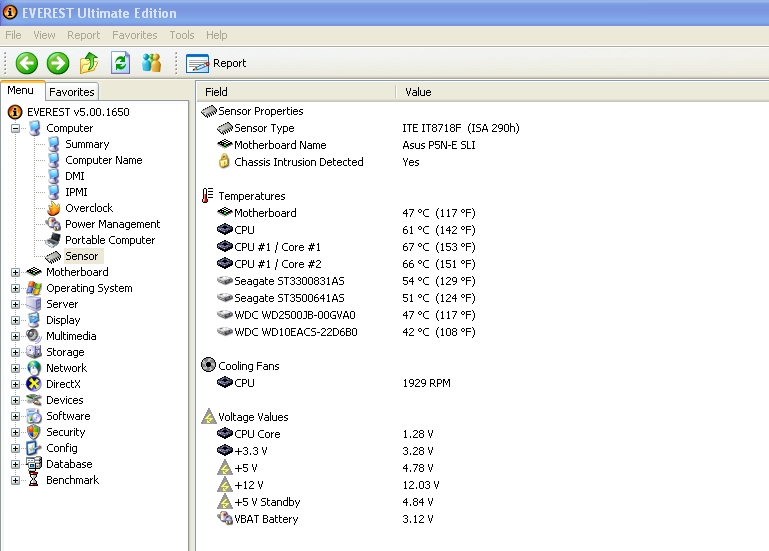Image resolution: width=769 pixels, height=551 pixels.
Task: Click the Field column header
Action: [296, 92]
